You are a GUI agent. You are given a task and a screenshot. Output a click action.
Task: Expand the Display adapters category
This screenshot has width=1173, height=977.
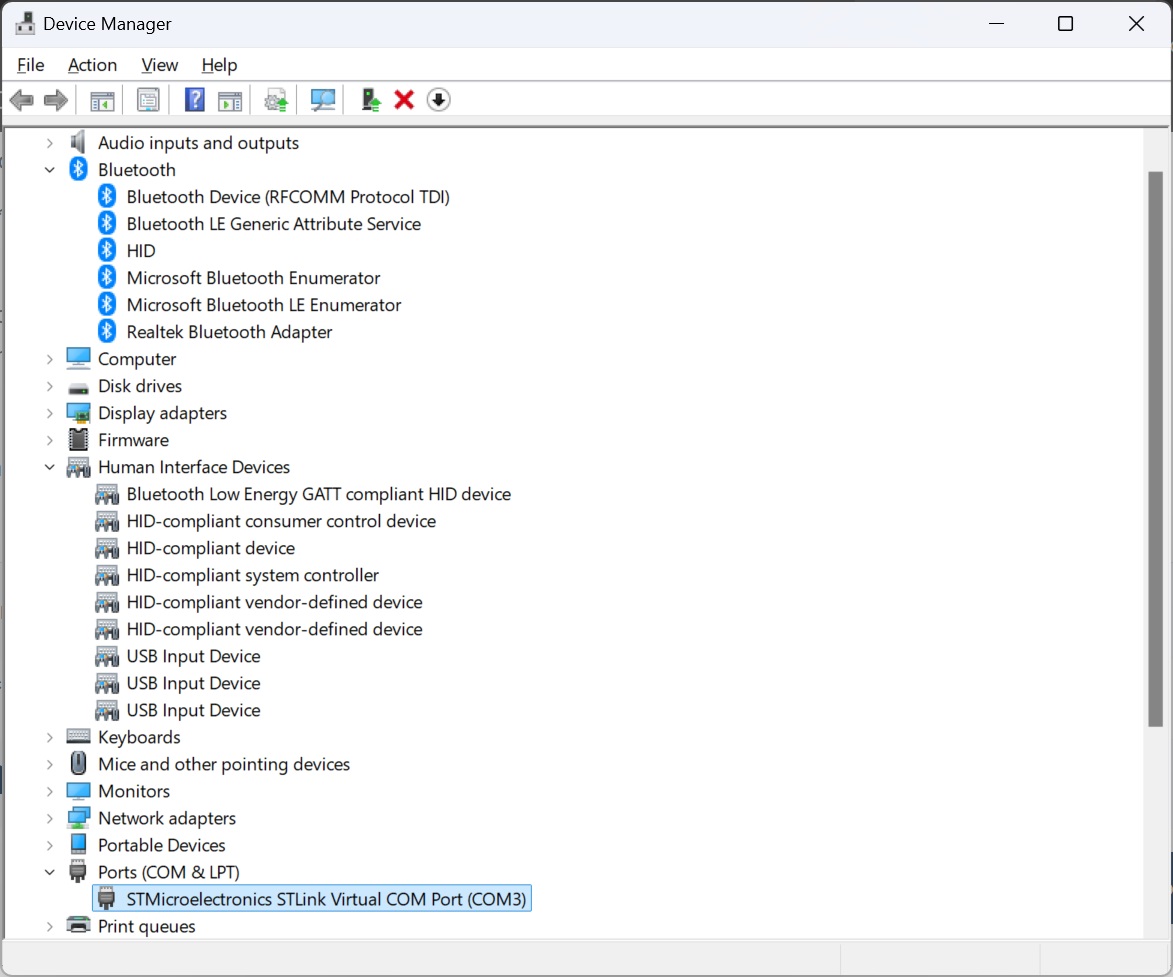pos(49,412)
